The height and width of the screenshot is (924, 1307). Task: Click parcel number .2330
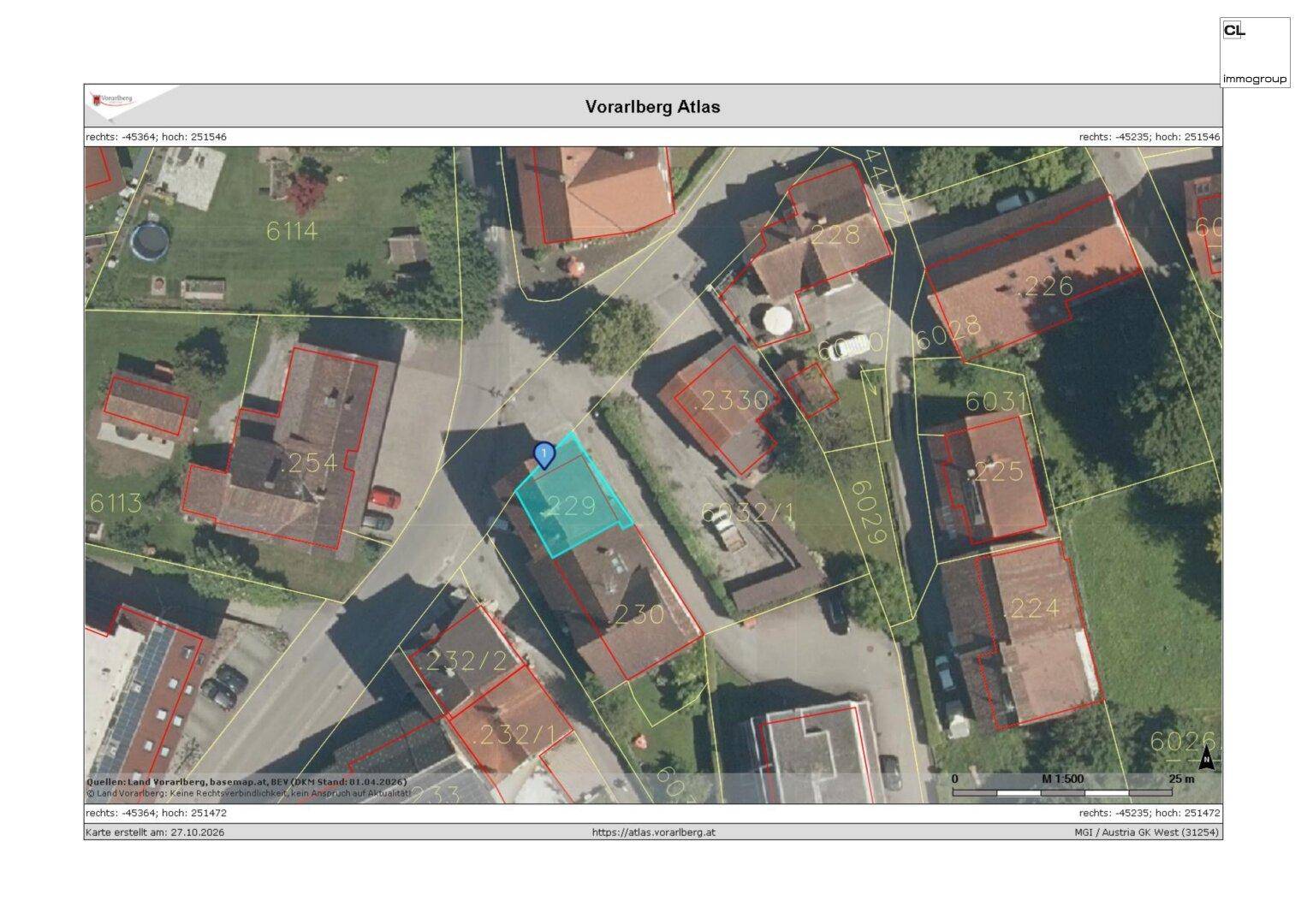coord(731,400)
